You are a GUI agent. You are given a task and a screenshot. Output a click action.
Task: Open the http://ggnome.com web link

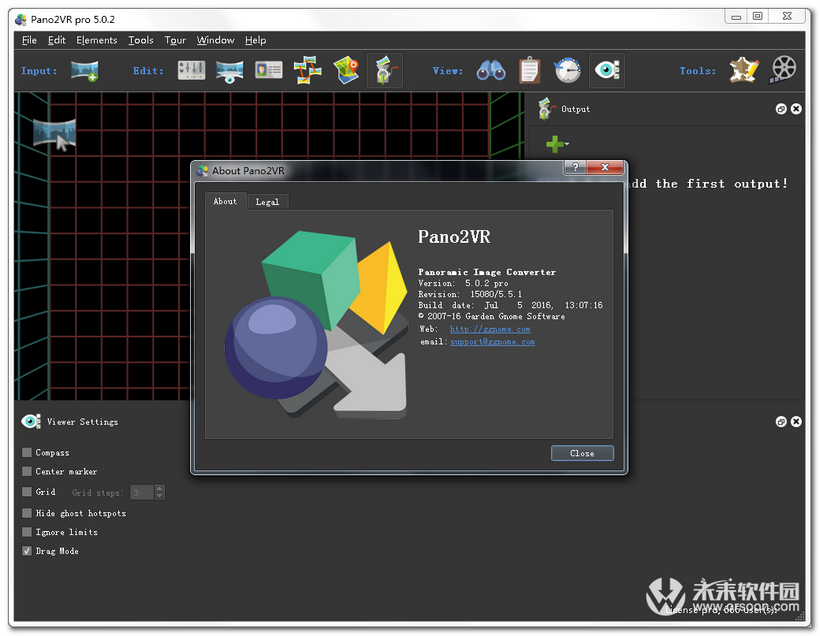coord(490,329)
